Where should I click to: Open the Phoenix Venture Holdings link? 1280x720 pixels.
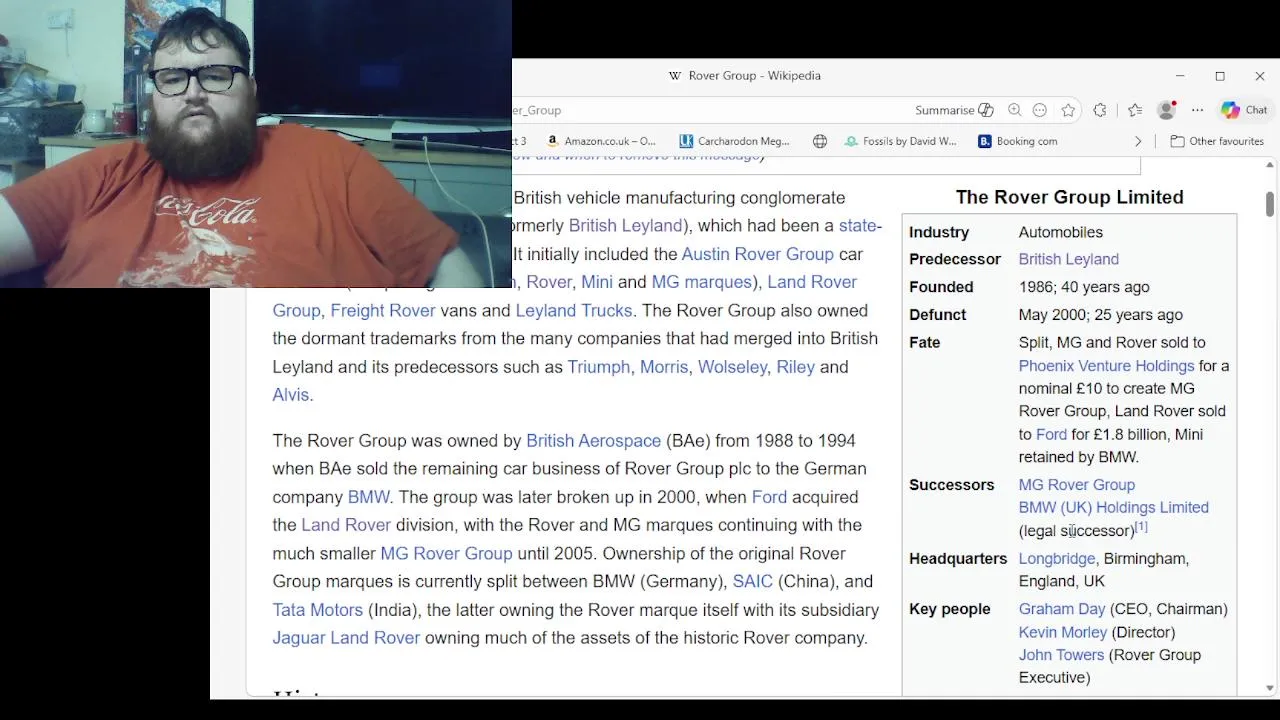pyautogui.click(x=1106, y=366)
